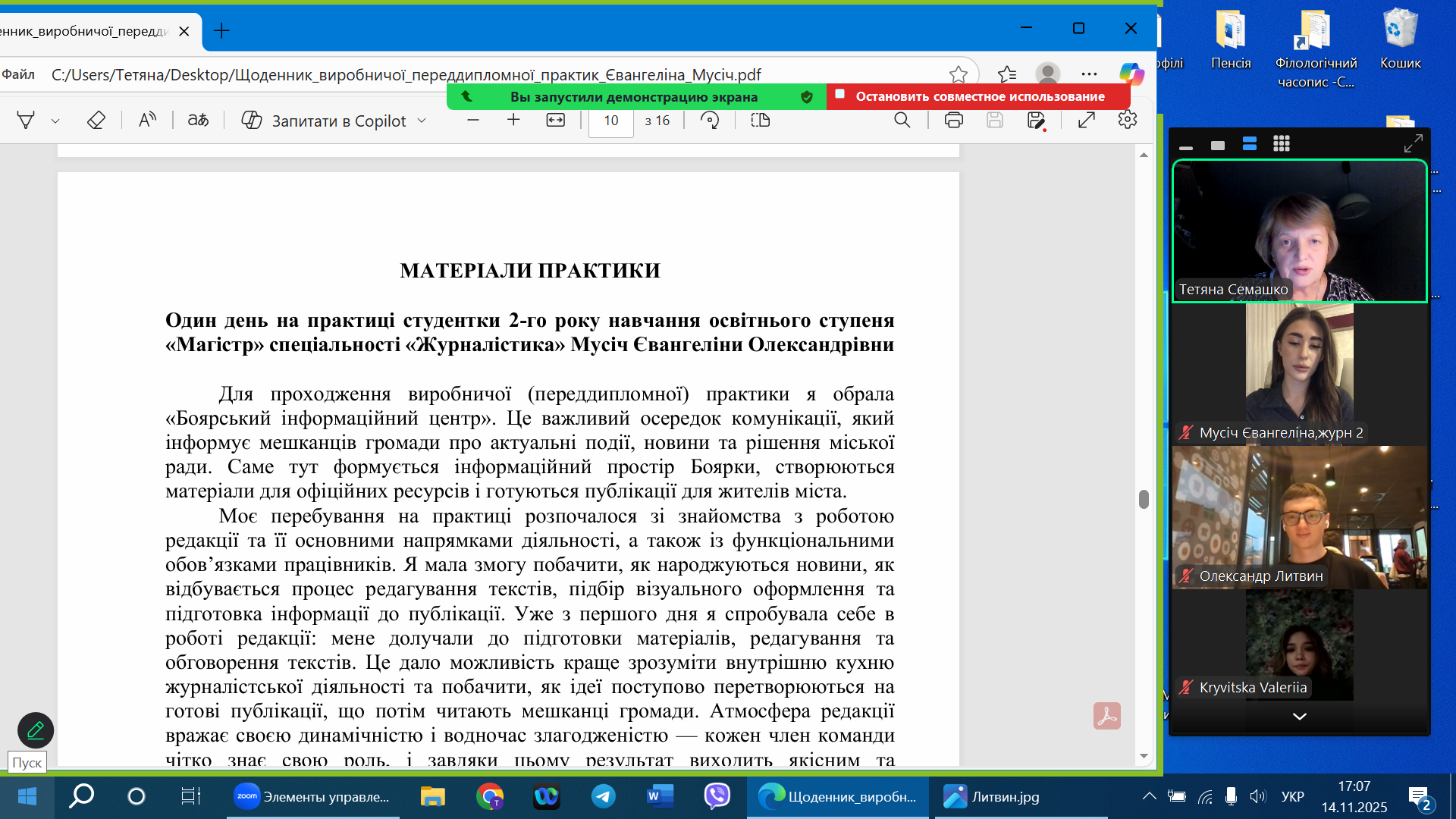Switch Zoom panel to single speaker view
The width and height of the screenshot is (1456, 819).
(x=1218, y=145)
